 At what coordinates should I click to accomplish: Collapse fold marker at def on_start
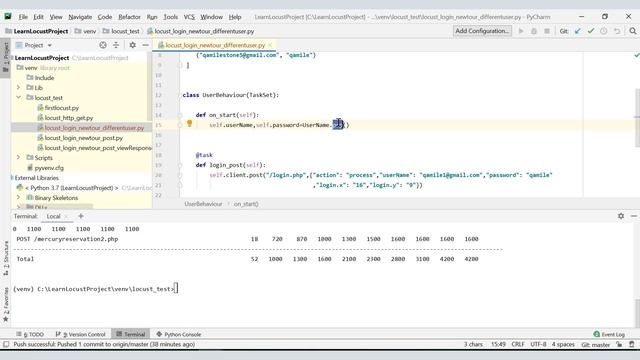click(x=180, y=115)
